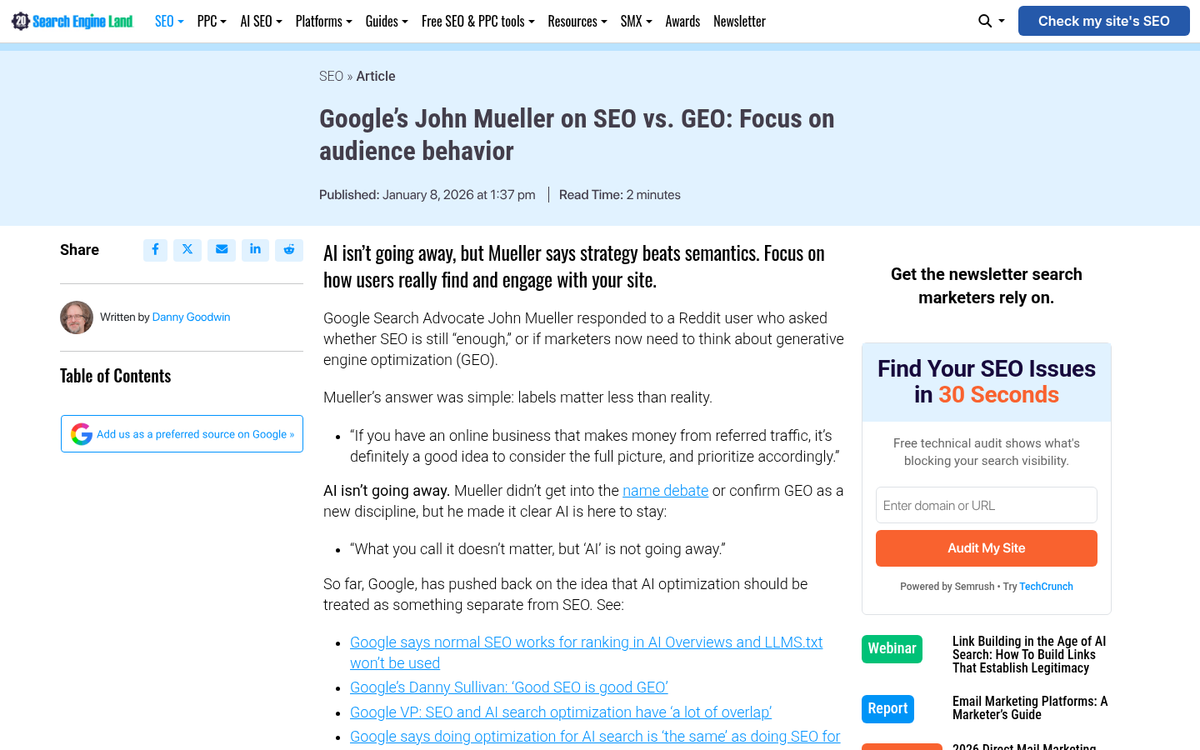The image size is (1200, 750).
Task: Share the article on Reddit
Action: [x=289, y=250]
